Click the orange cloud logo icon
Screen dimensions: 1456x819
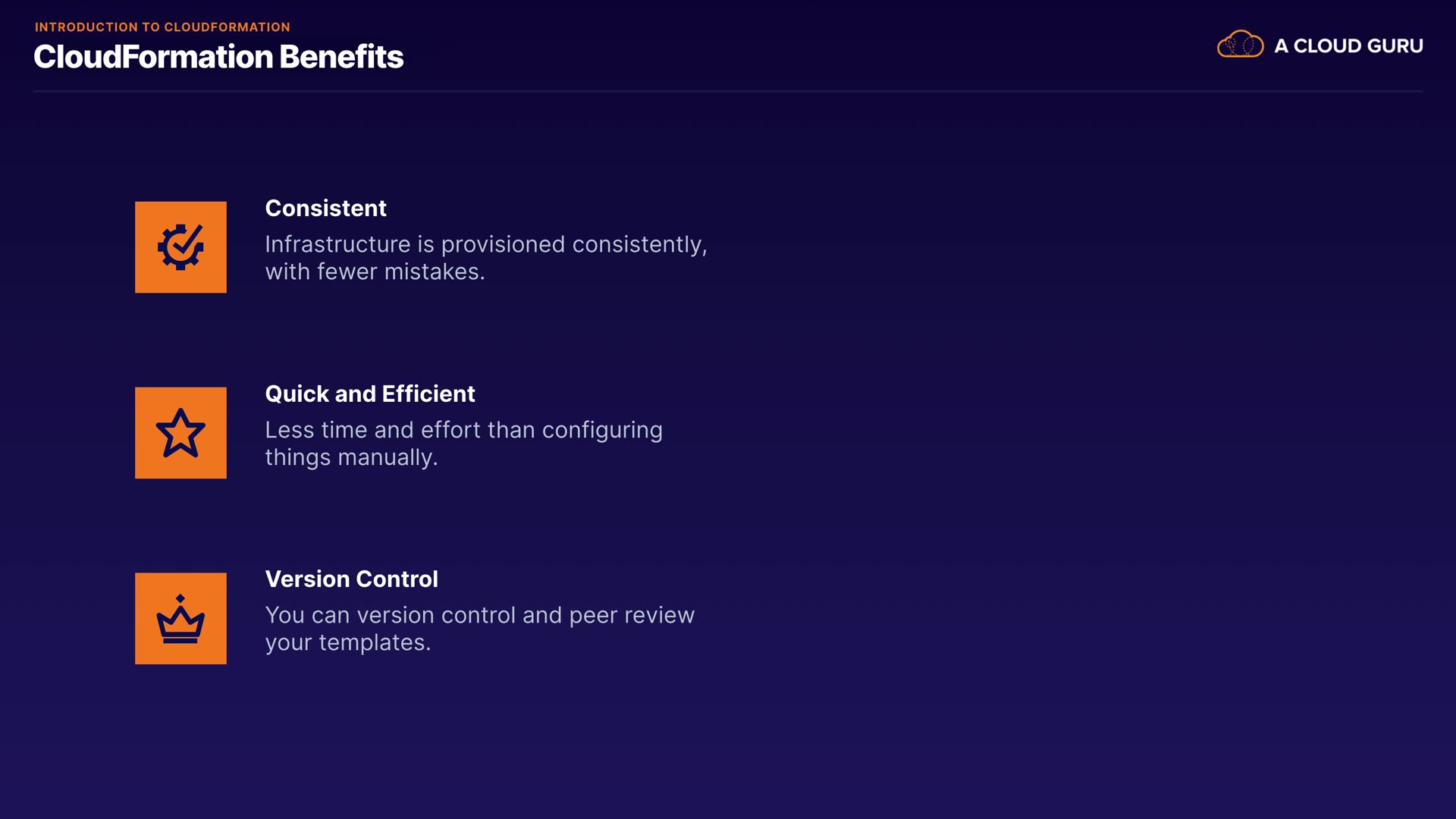point(1240,45)
